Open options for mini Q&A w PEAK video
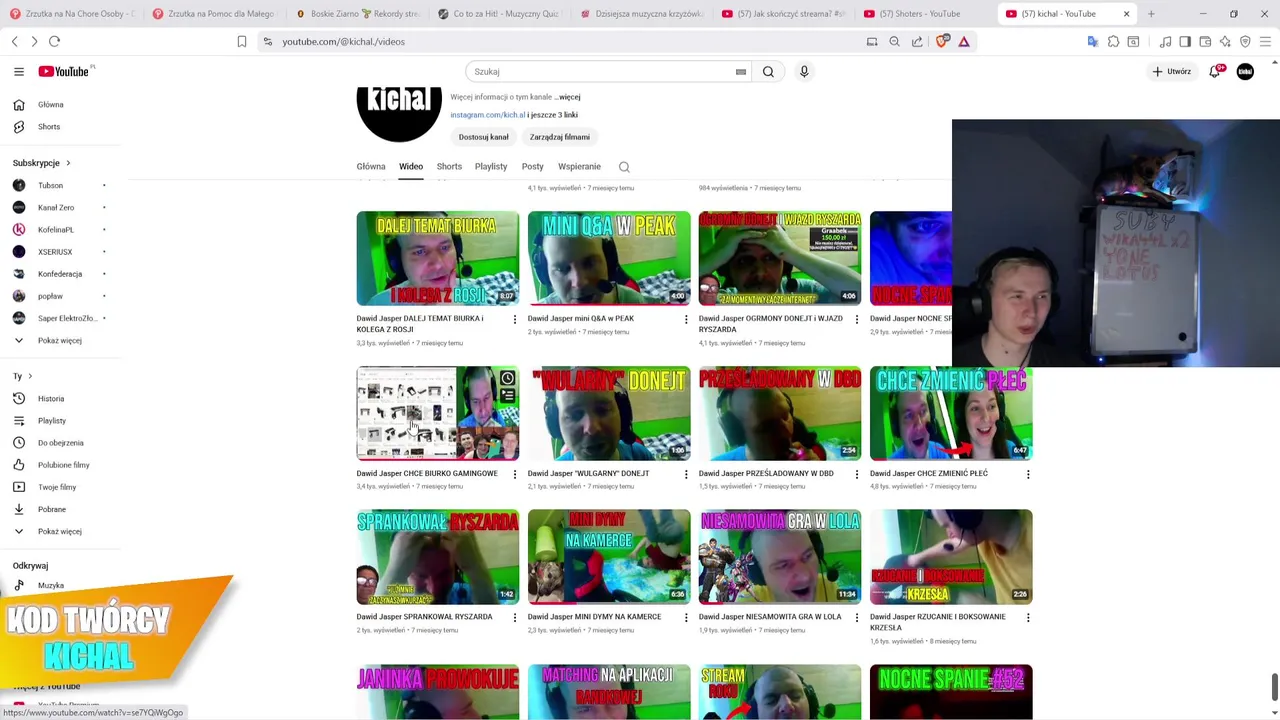 pos(686,319)
